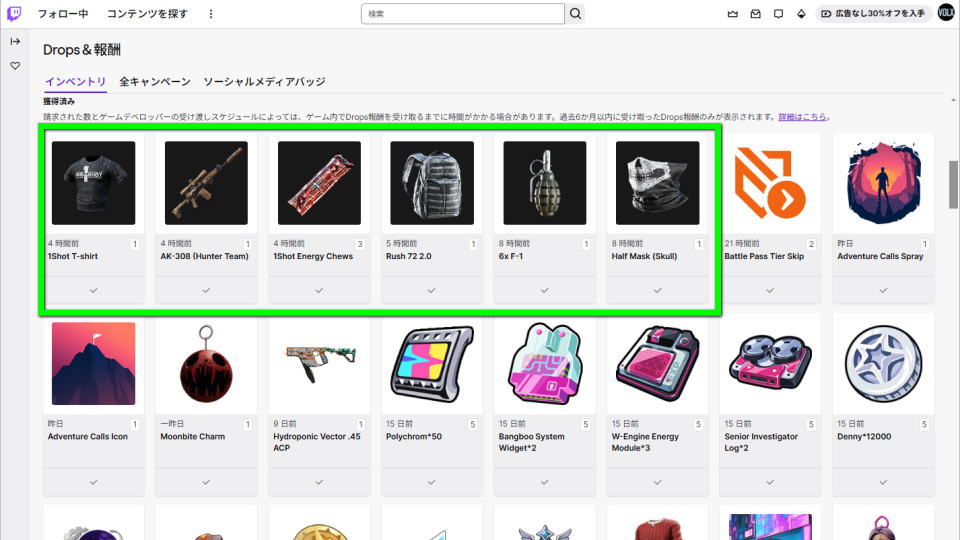Click the page vertical scrollbar thumb
This screenshot has height=540, width=960.
(953, 184)
